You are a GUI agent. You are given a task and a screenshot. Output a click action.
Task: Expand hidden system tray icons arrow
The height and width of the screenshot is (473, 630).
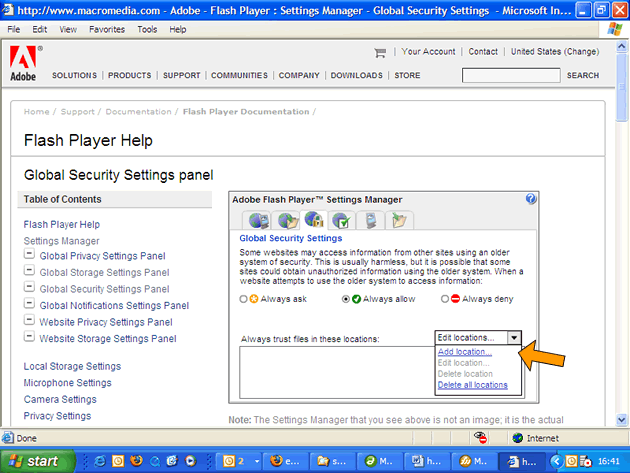tap(556, 461)
